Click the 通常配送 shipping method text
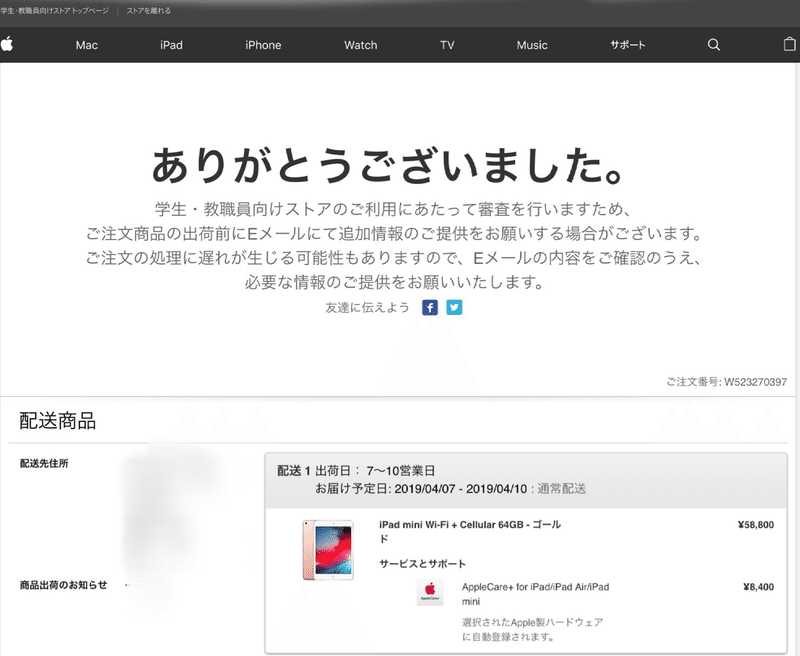The height and width of the screenshot is (656, 800). click(561, 489)
